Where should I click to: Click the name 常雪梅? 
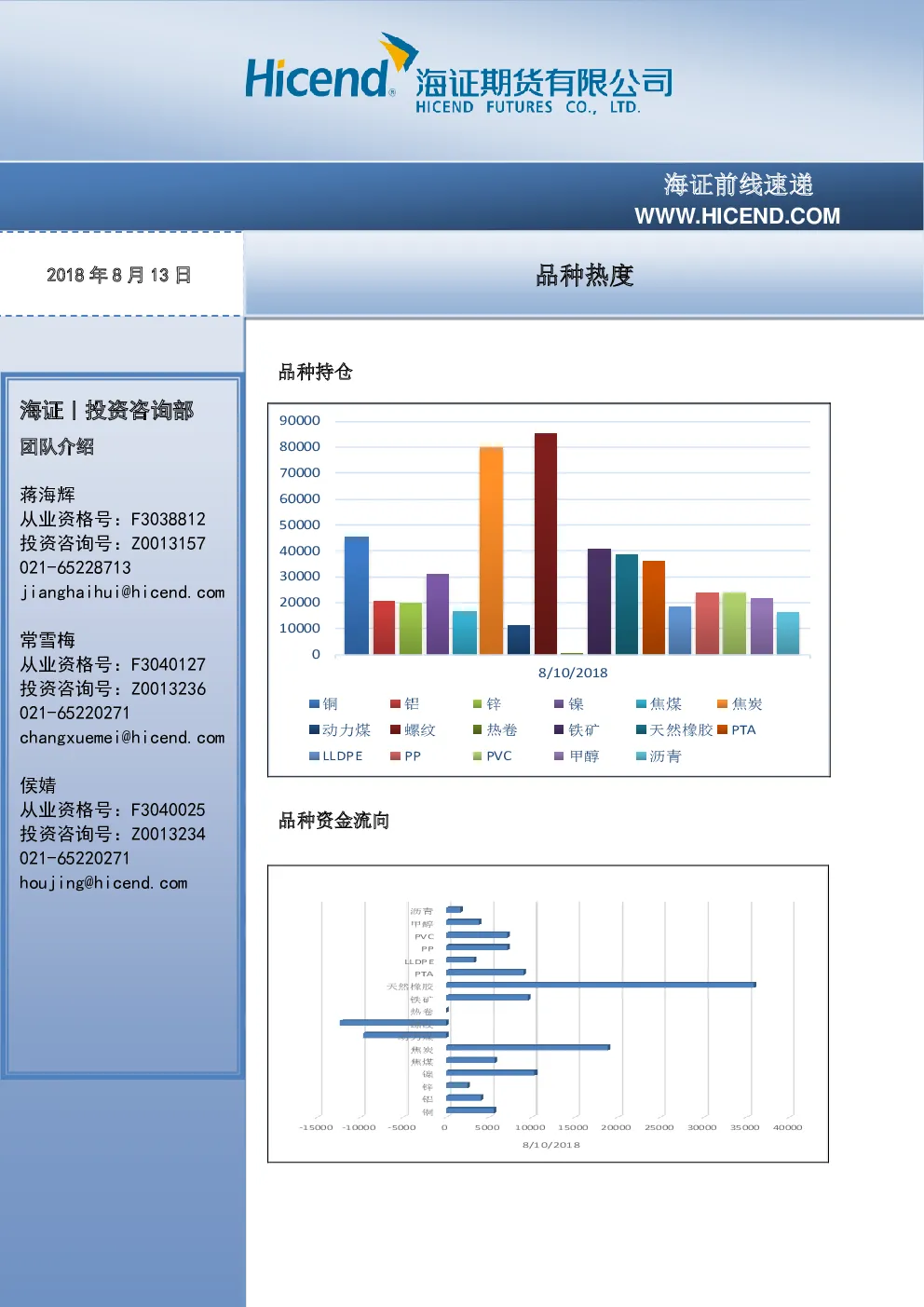click(48, 640)
